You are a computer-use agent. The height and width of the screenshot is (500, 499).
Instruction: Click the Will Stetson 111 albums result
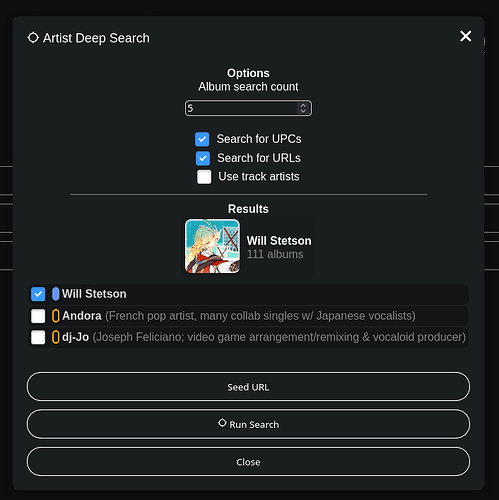(249, 247)
